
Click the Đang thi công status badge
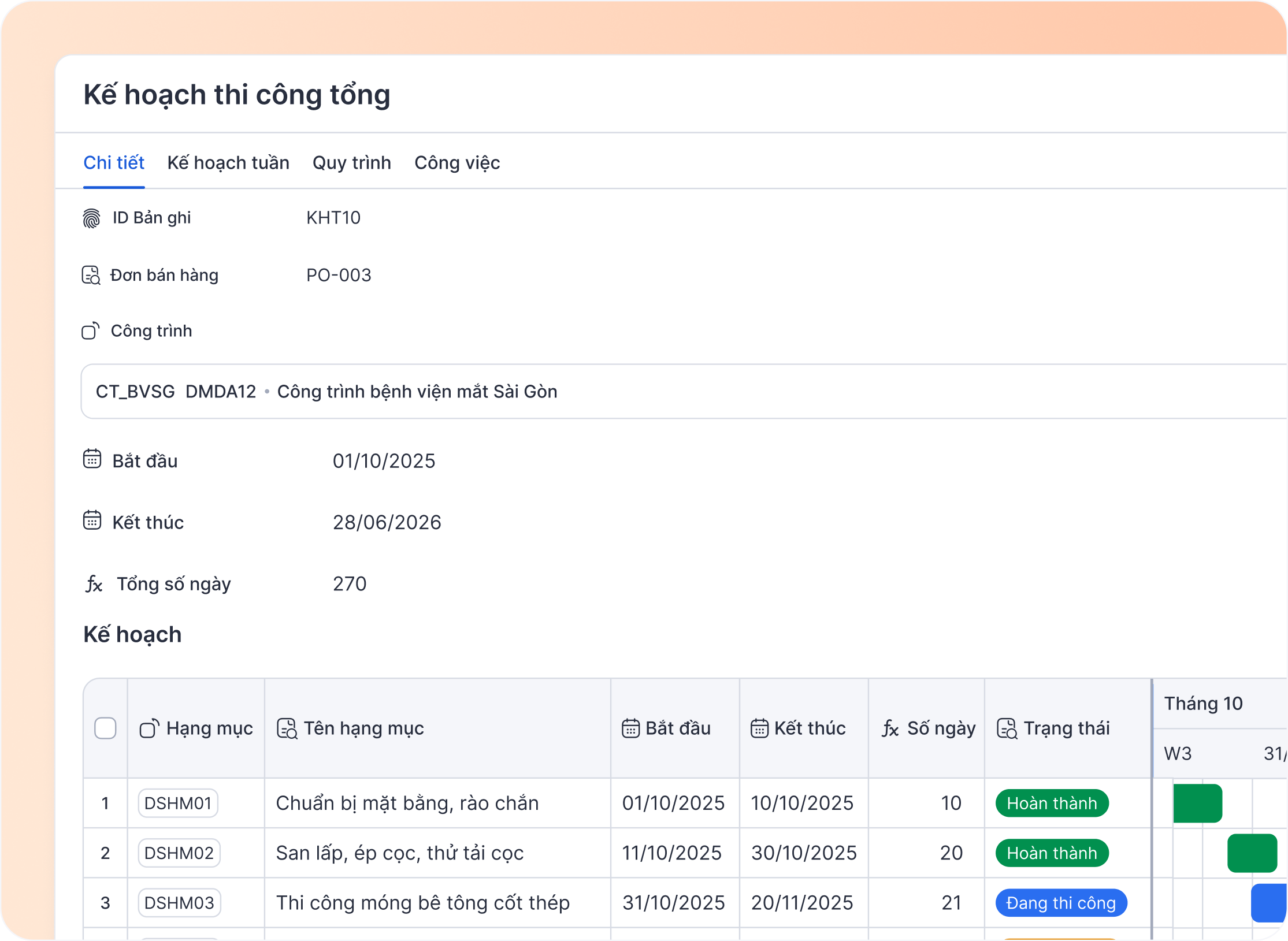1061,903
